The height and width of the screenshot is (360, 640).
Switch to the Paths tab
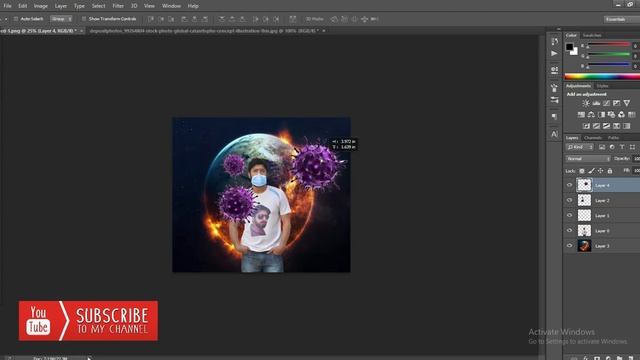click(613, 138)
